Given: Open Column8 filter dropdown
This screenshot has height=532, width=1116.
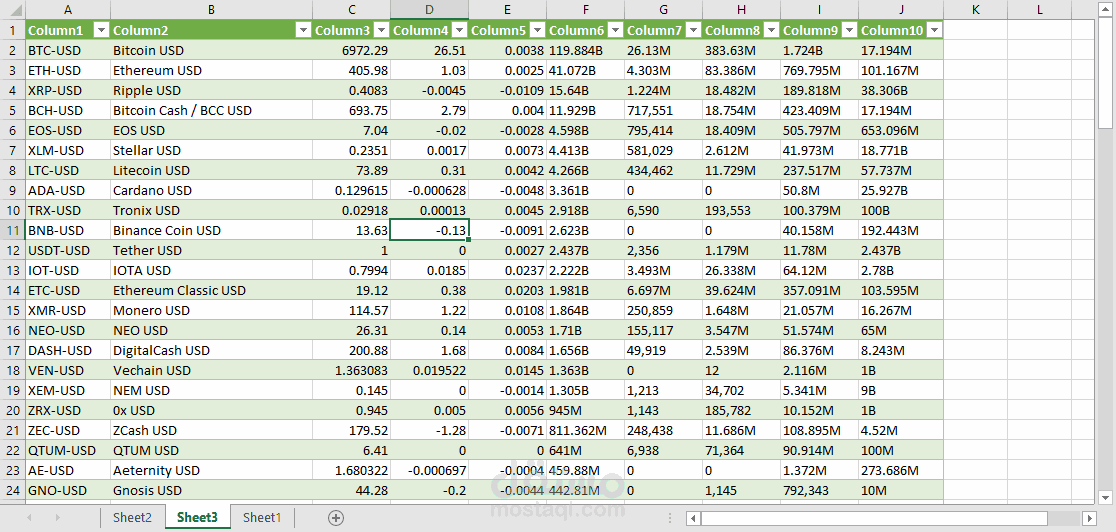Looking at the screenshot, I should click(x=772, y=30).
